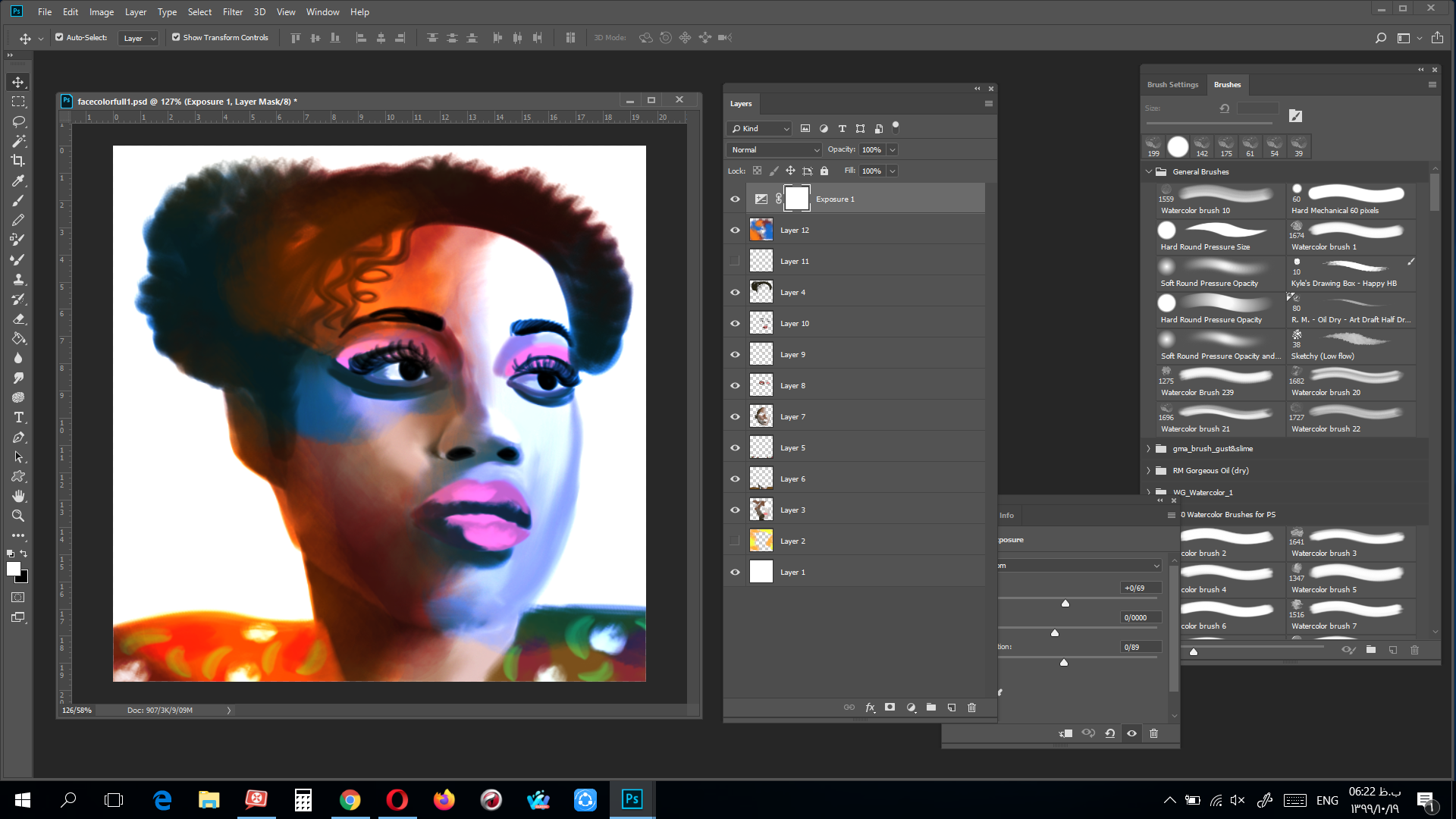
Task: Filter layers by type layers icon
Action: pos(842,129)
